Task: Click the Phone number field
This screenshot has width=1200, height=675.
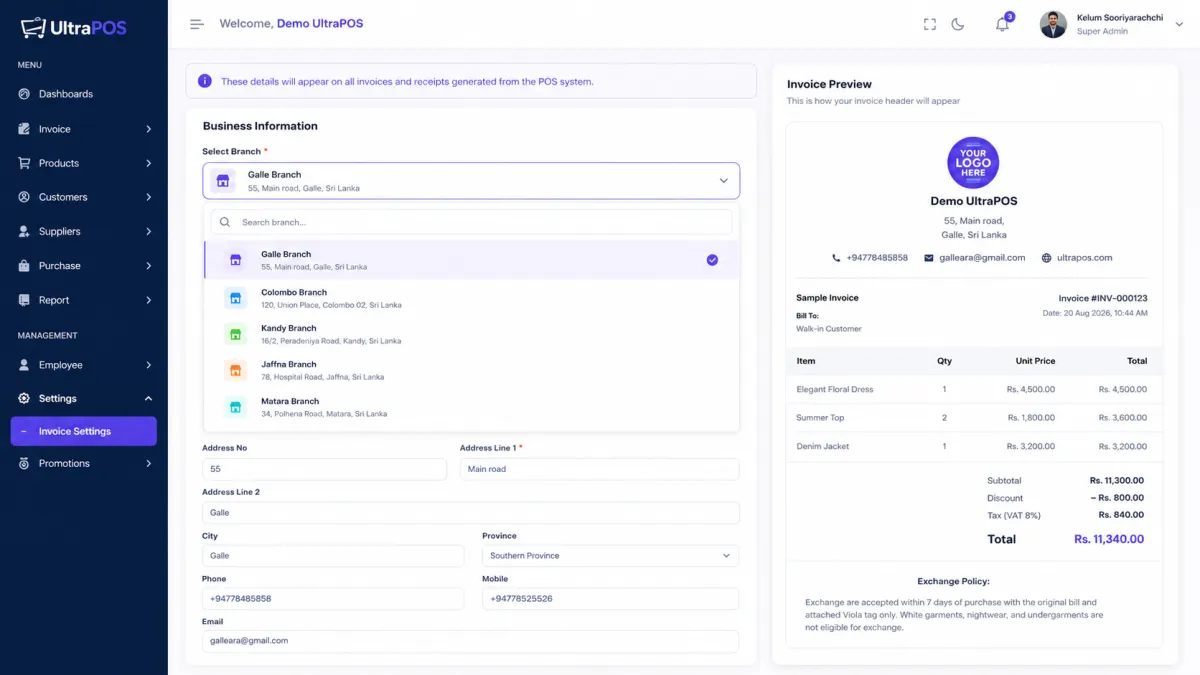Action: coord(333,598)
